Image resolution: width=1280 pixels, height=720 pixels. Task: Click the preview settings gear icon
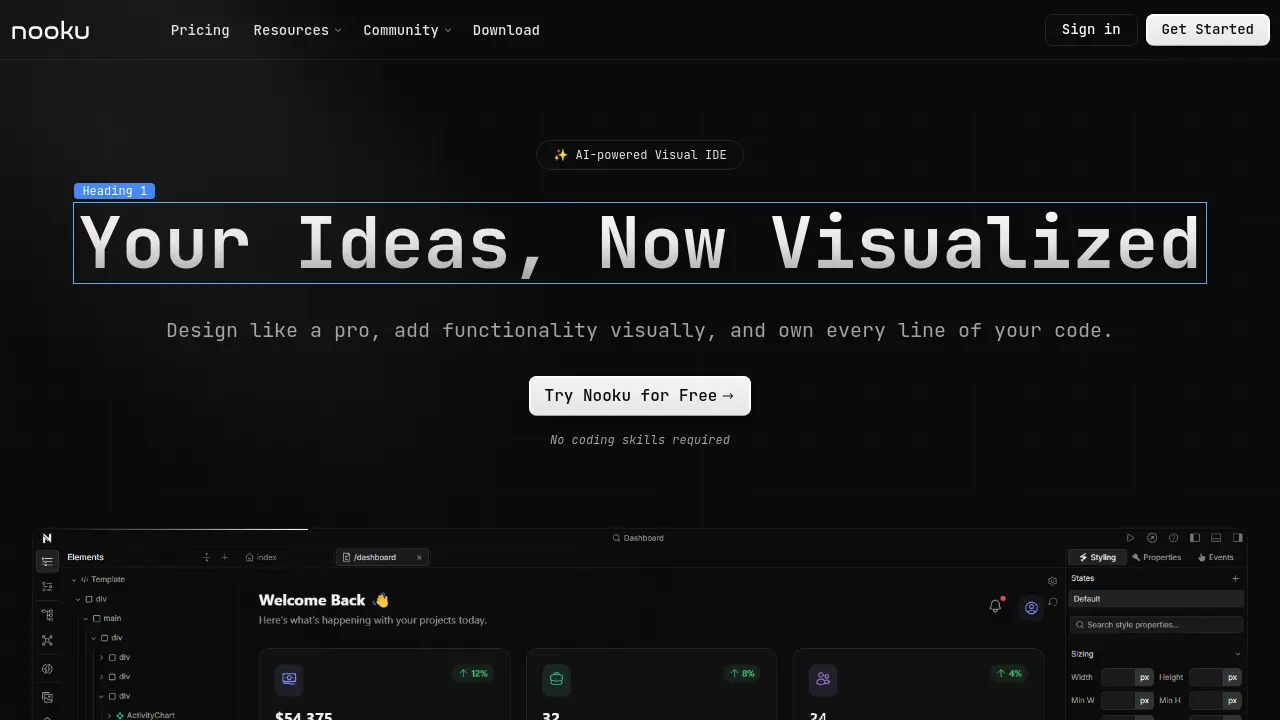[x=1052, y=581]
